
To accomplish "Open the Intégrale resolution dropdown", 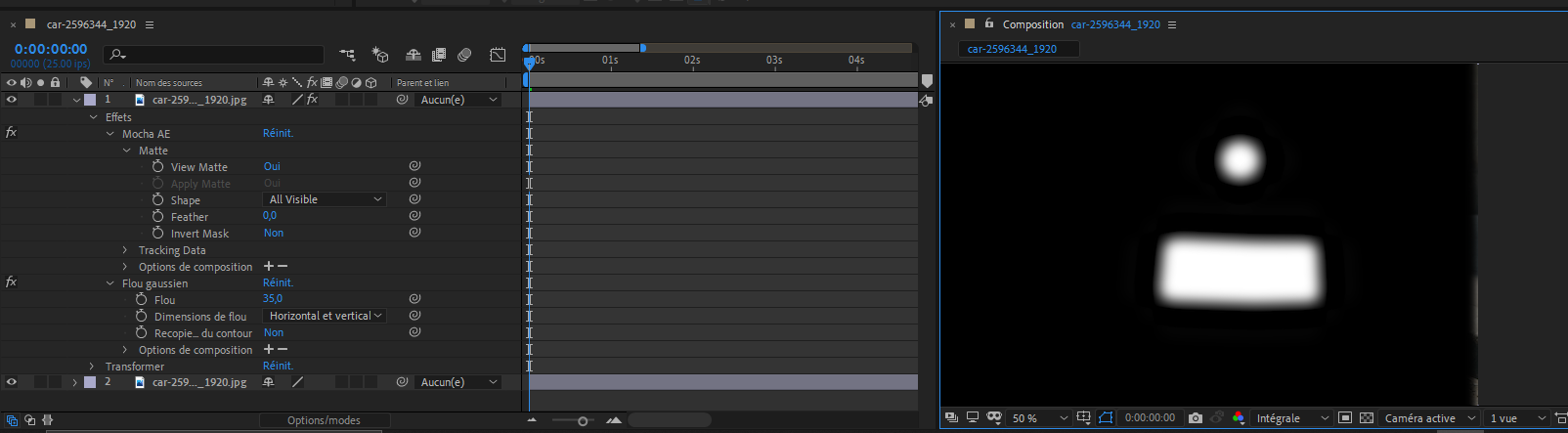I will (1292, 418).
